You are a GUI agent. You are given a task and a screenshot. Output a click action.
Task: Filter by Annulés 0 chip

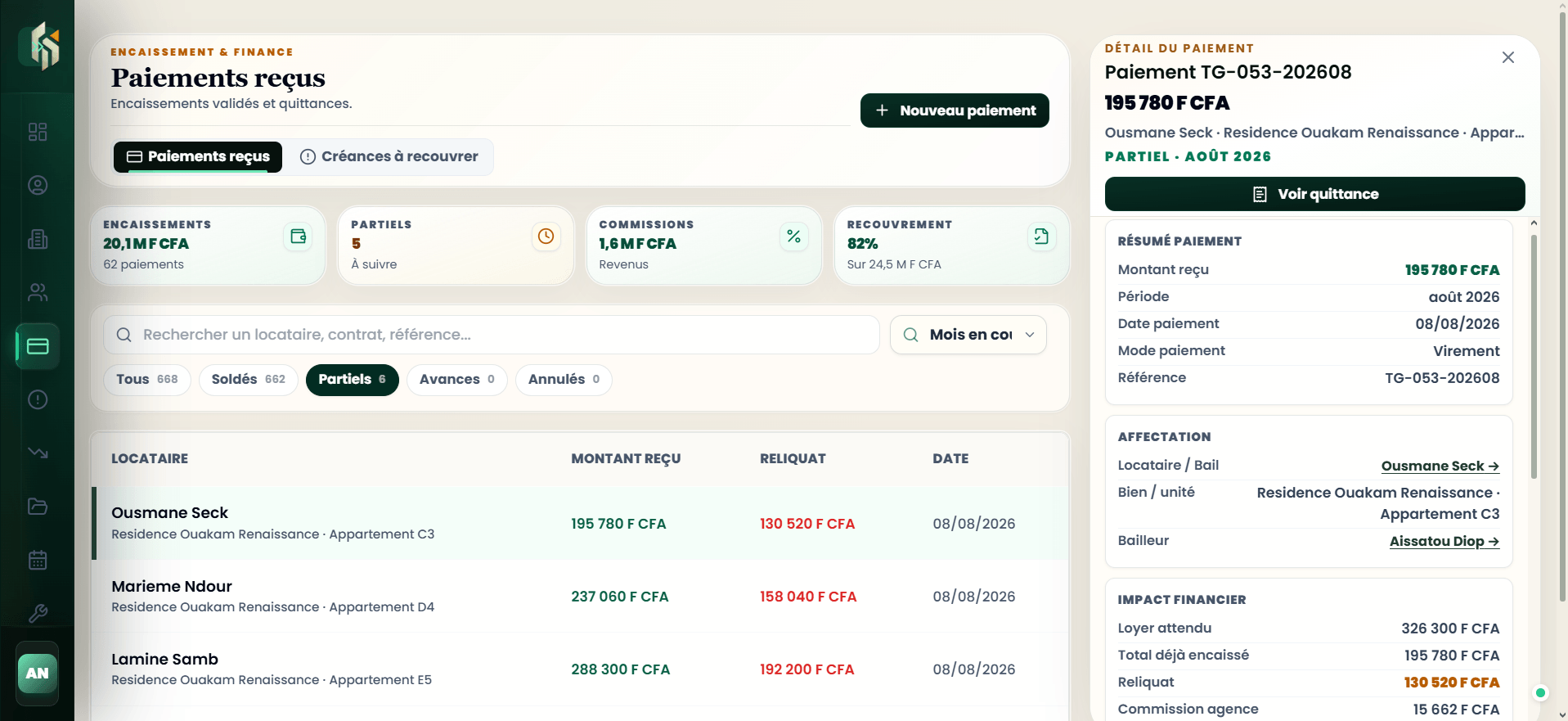point(564,380)
